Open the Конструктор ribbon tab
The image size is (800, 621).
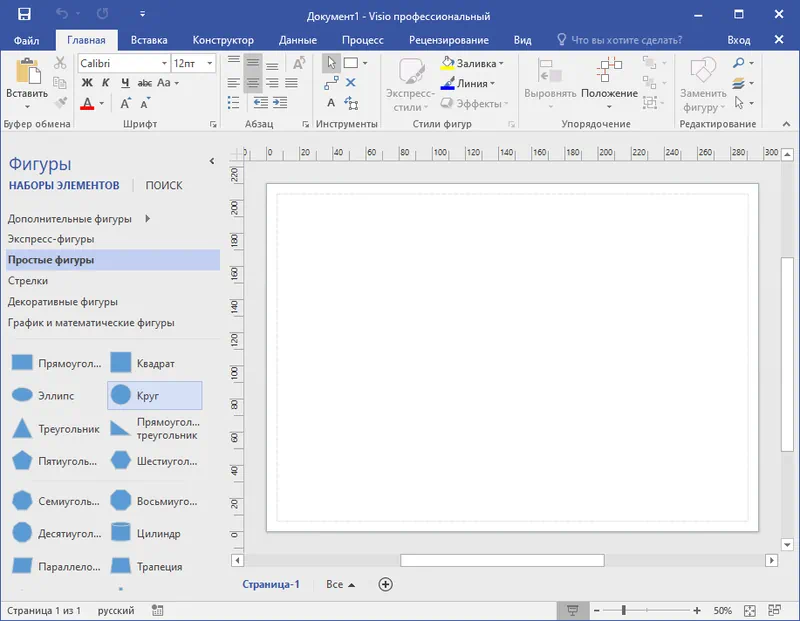[x=223, y=40]
